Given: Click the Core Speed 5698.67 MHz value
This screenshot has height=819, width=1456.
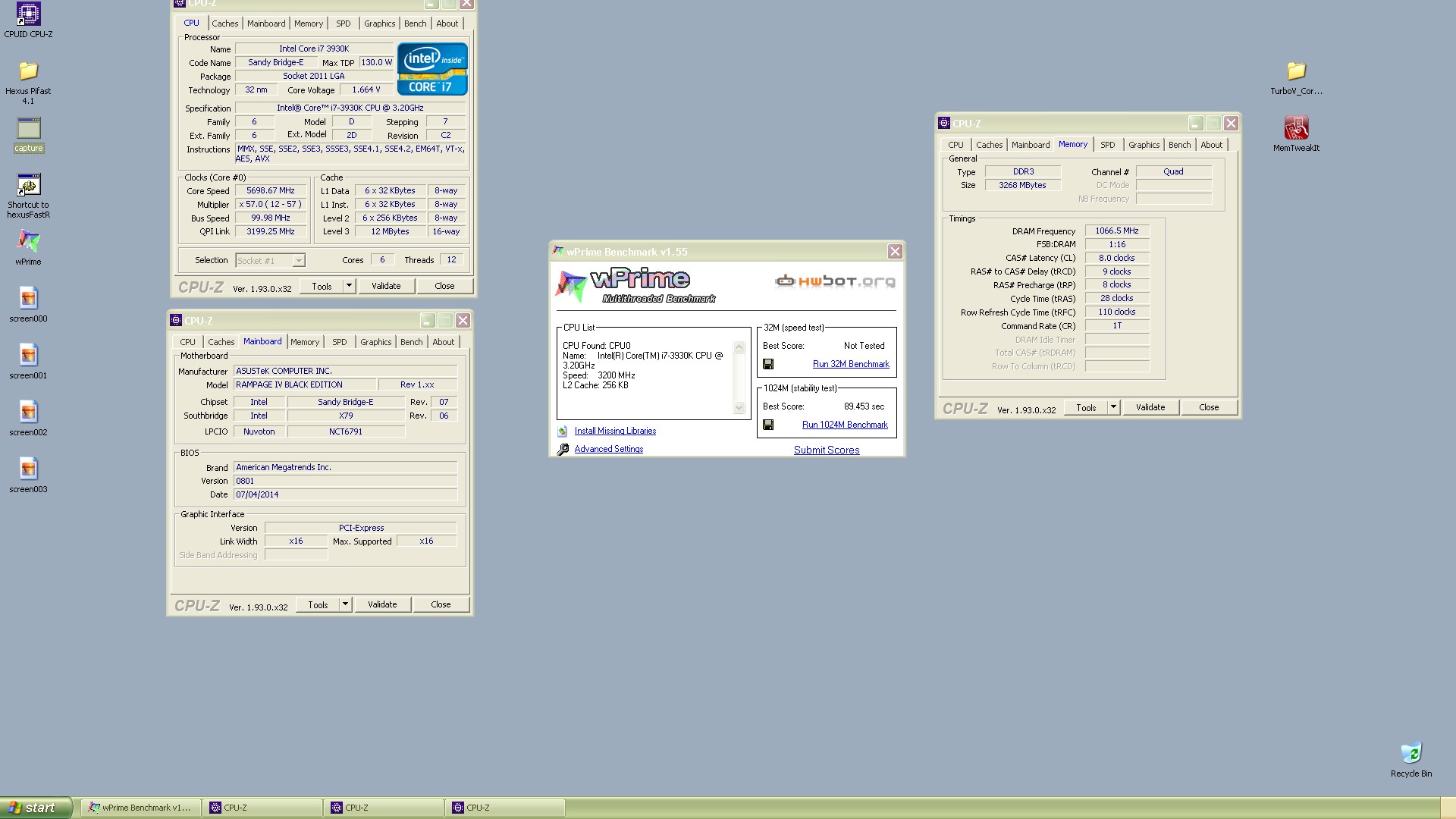Looking at the screenshot, I should [x=271, y=191].
